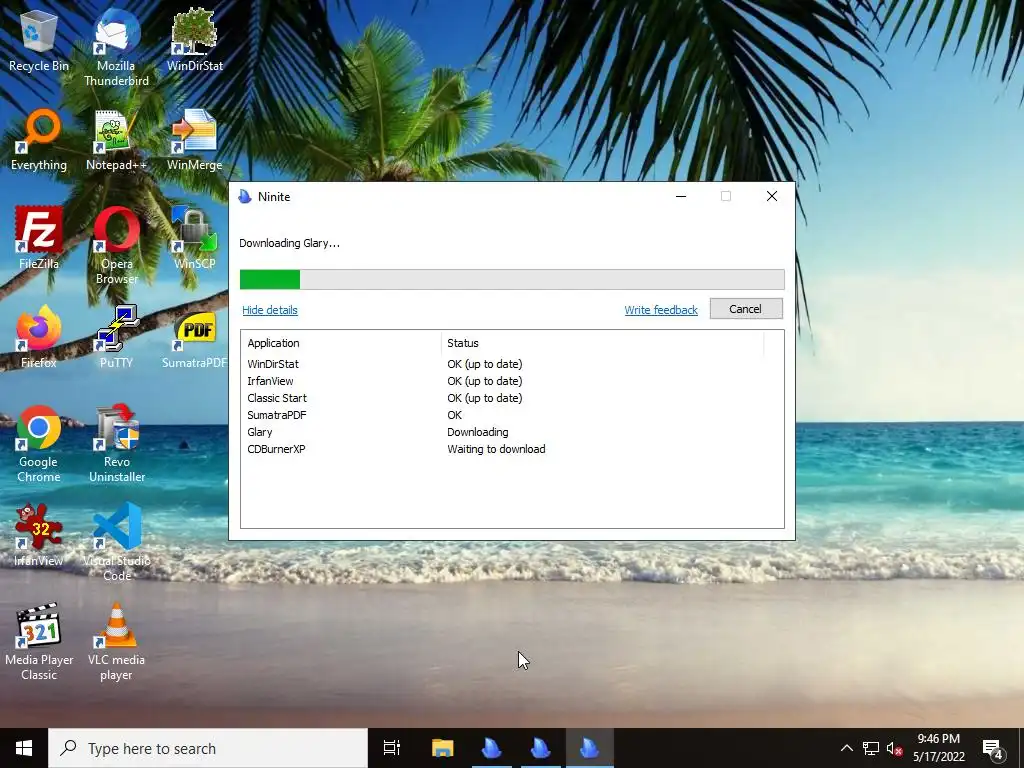Open the VLC media player shortcut
This screenshot has width=1024, height=768.
pyautogui.click(x=116, y=643)
